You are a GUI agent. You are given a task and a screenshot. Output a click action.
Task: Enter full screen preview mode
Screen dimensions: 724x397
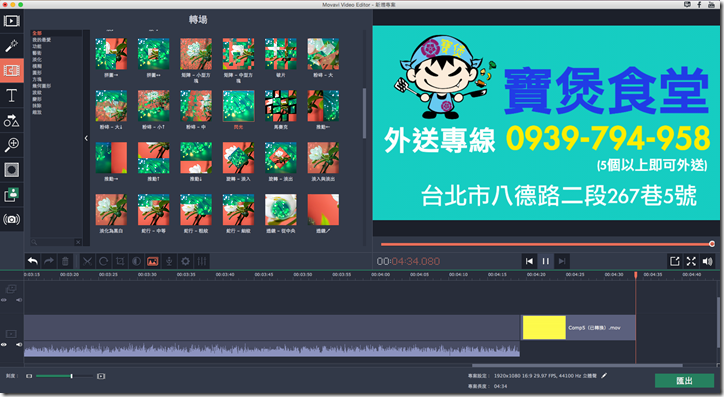pyautogui.click(x=691, y=261)
